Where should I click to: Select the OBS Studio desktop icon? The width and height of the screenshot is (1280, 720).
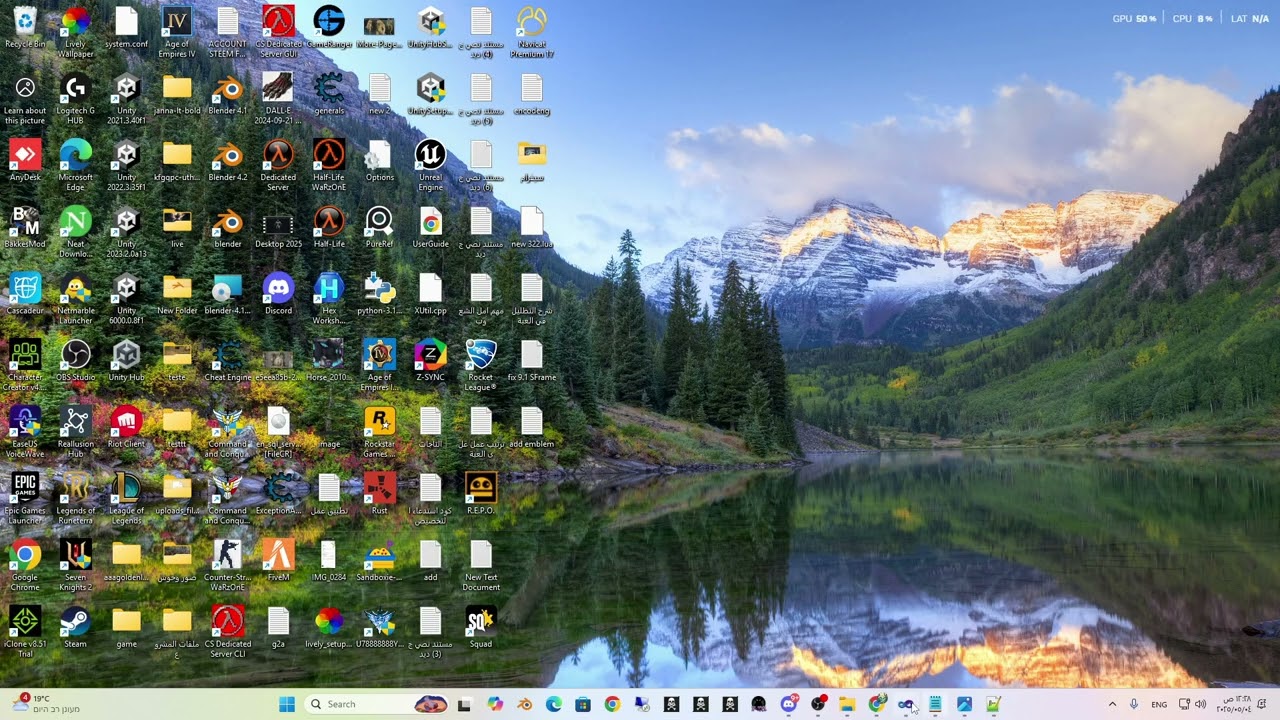76,362
